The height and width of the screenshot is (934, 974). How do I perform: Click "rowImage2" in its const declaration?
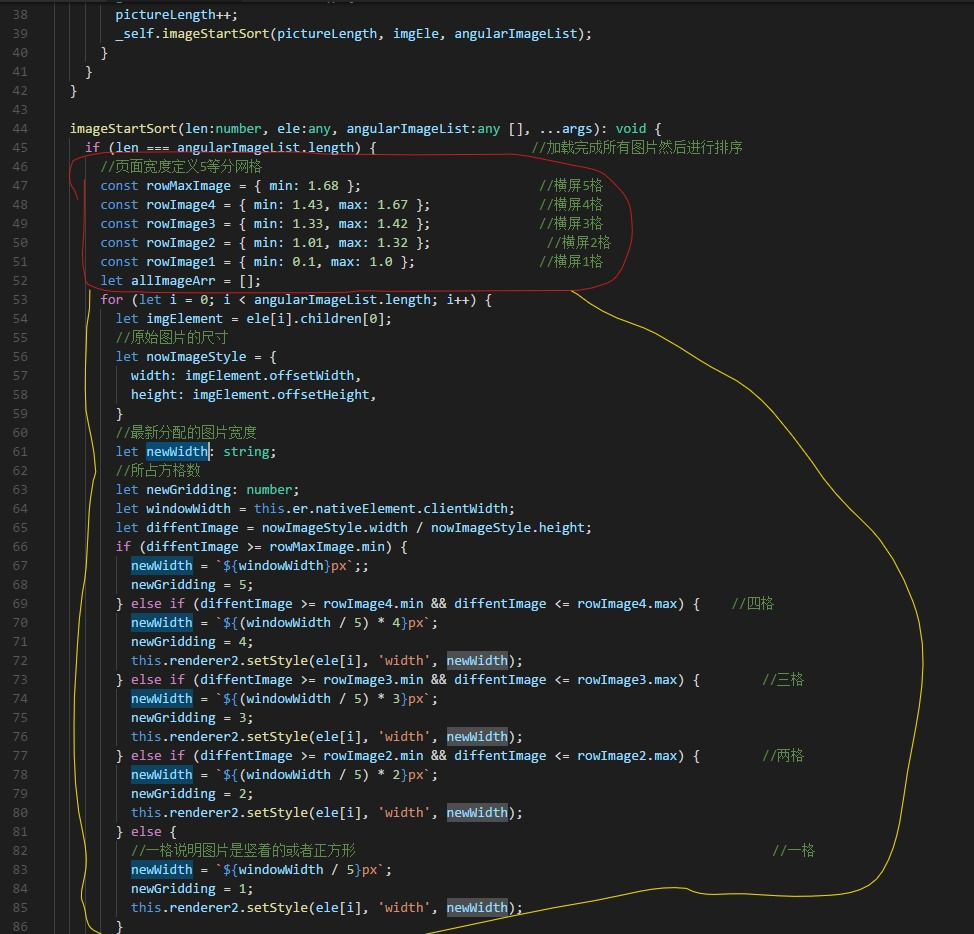click(181, 242)
